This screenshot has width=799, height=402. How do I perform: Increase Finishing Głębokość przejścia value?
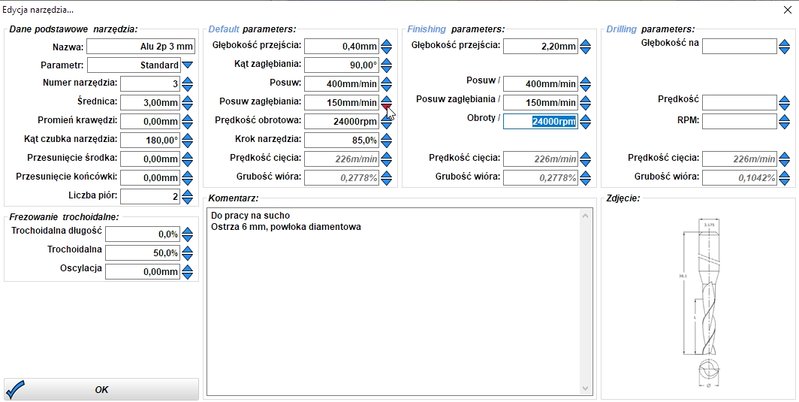coord(585,43)
